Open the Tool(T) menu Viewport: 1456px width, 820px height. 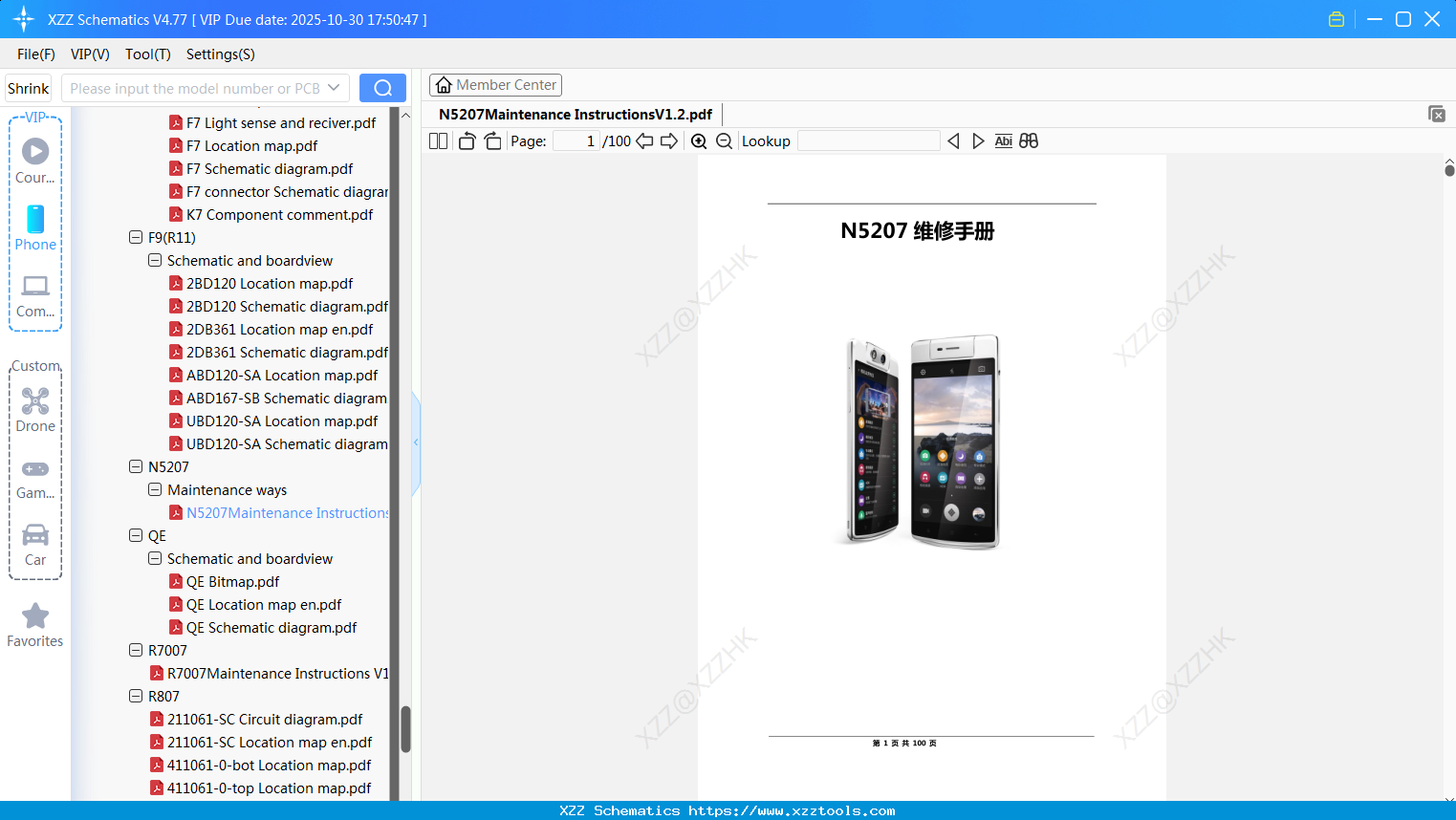[148, 54]
